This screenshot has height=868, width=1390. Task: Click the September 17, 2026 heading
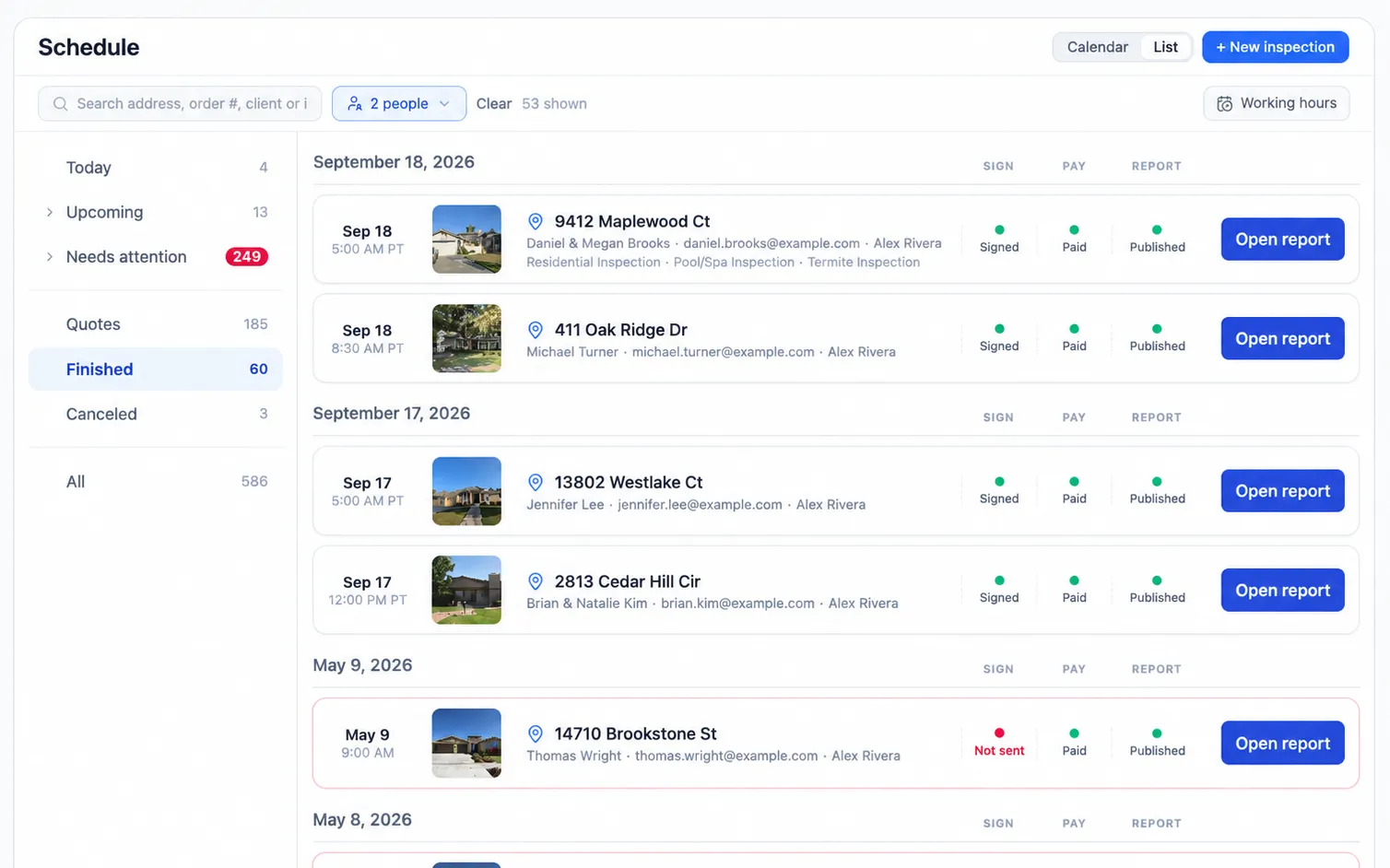(392, 414)
